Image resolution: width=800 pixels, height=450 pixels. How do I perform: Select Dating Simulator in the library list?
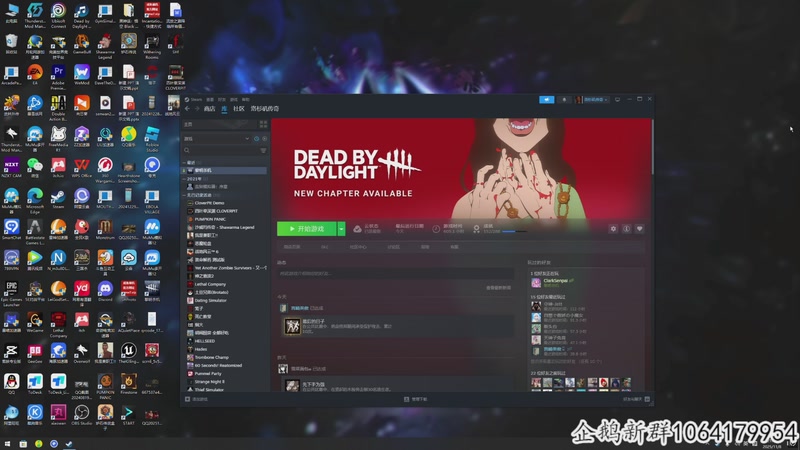[224, 301]
